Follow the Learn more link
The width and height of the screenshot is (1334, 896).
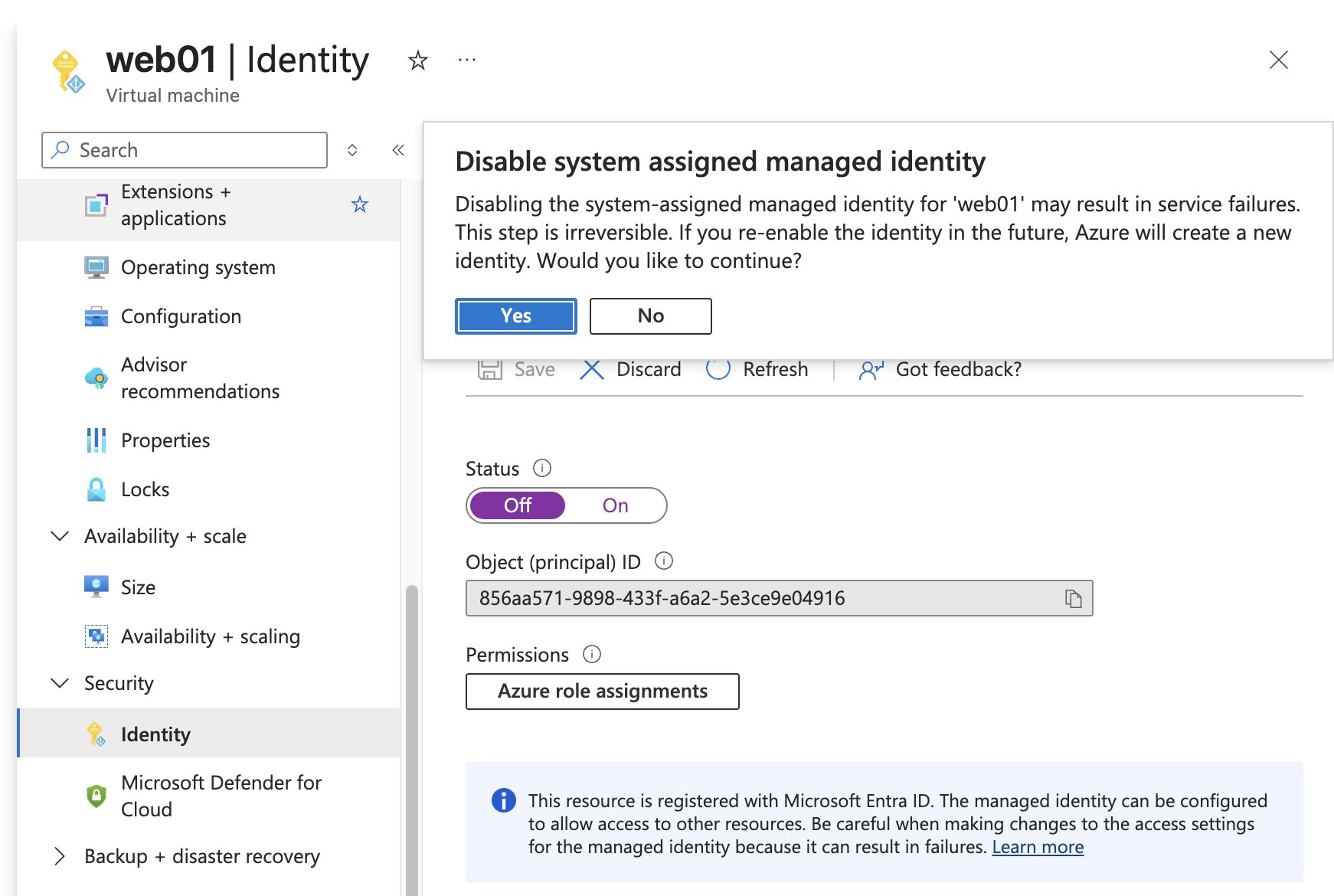pos(1038,847)
